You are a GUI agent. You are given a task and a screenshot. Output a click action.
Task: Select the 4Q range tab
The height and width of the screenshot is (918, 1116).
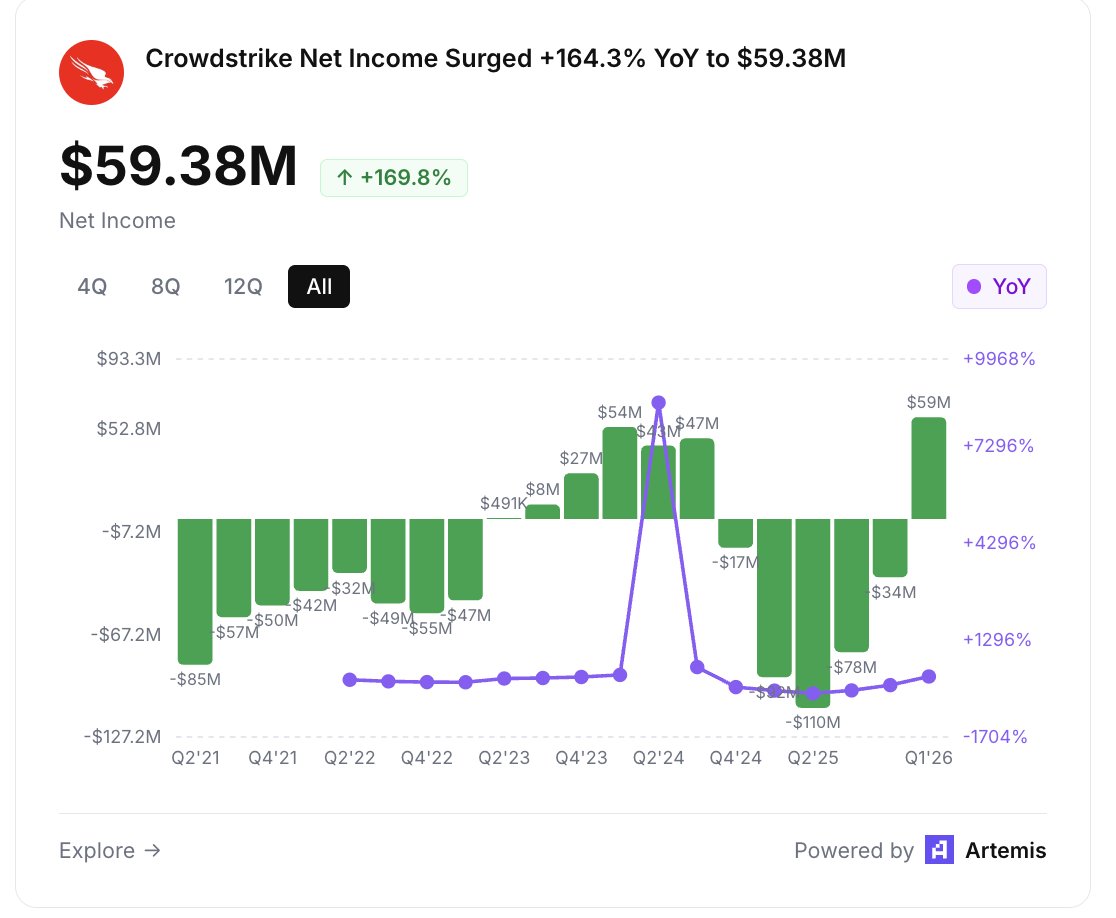click(x=92, y=286)
